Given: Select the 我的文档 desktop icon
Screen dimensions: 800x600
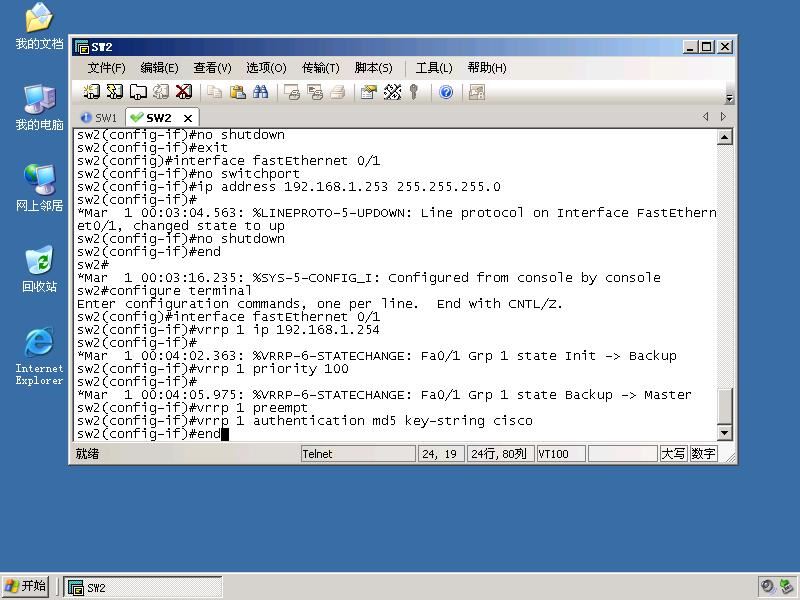Looking at the screenshot, I should click(x=39, y=27).
